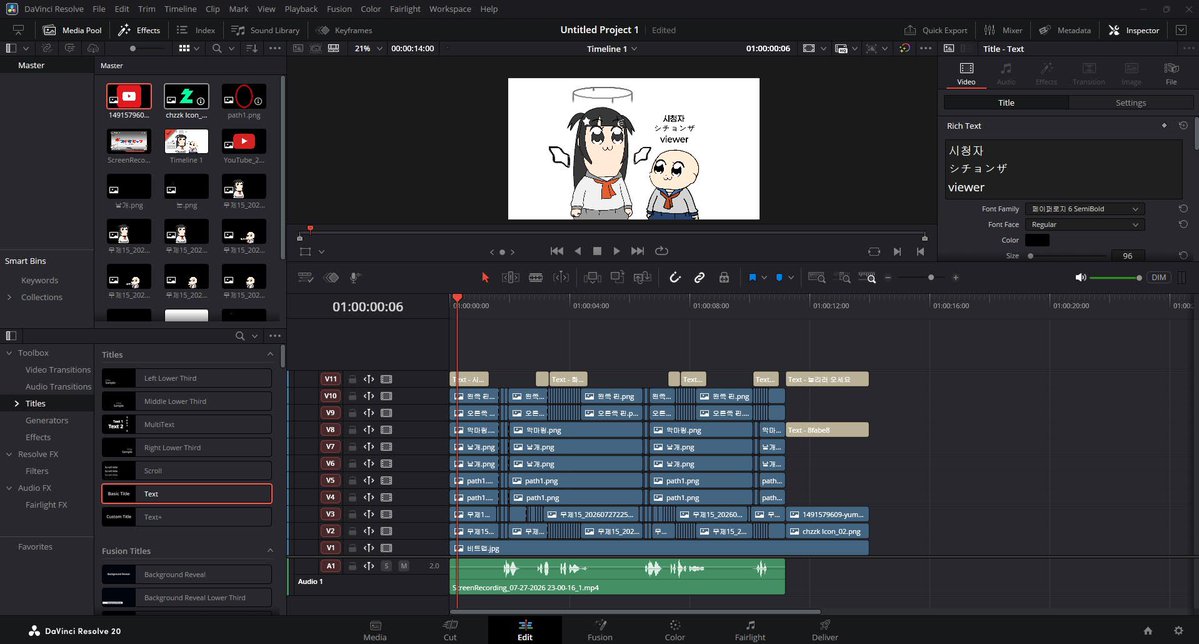
Task: Toggle loop playback icon
Action: point(661,251)
